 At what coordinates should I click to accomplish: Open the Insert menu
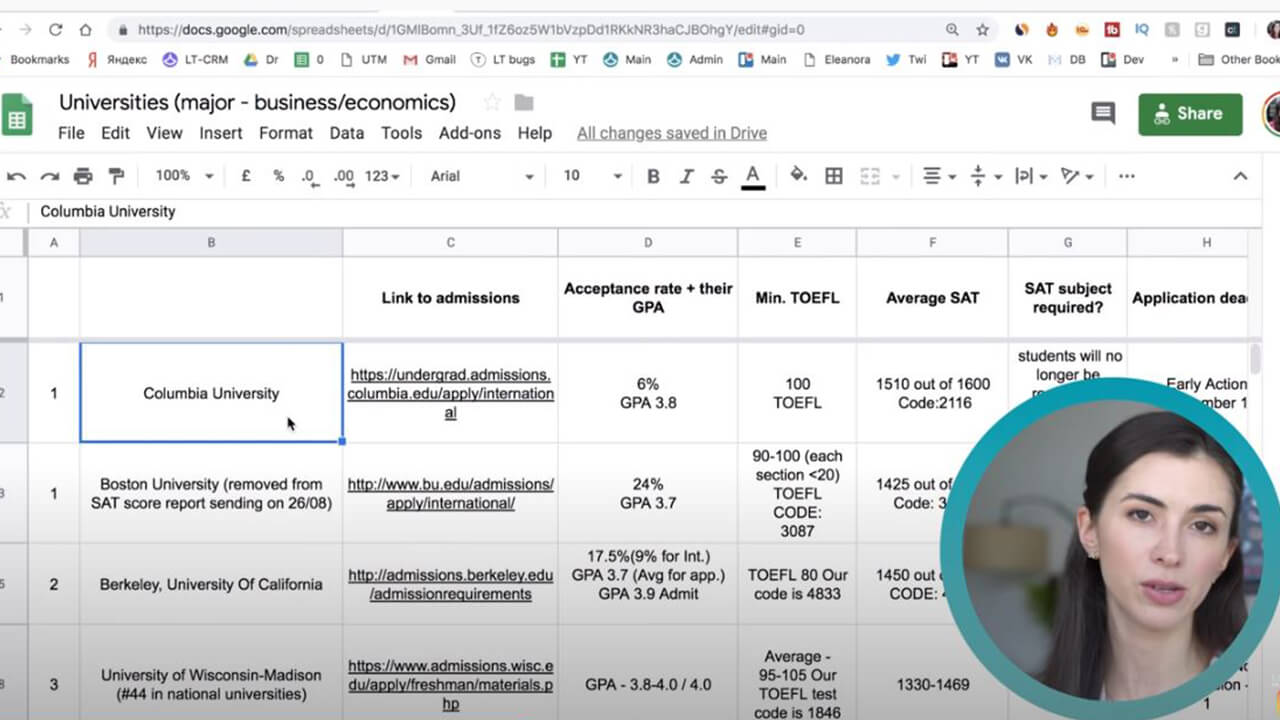(x=220, y=133)
